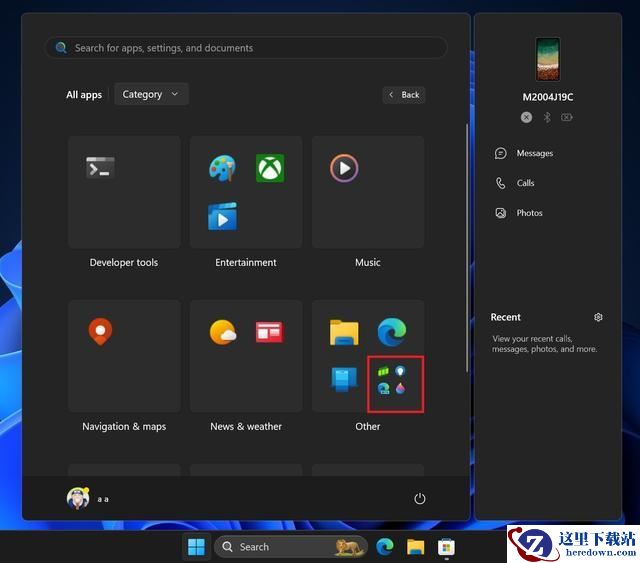Image resolution: width=640 pixels, height=563 pixels.
Task: Click the Start menu search field
Action: pos(246,48)
